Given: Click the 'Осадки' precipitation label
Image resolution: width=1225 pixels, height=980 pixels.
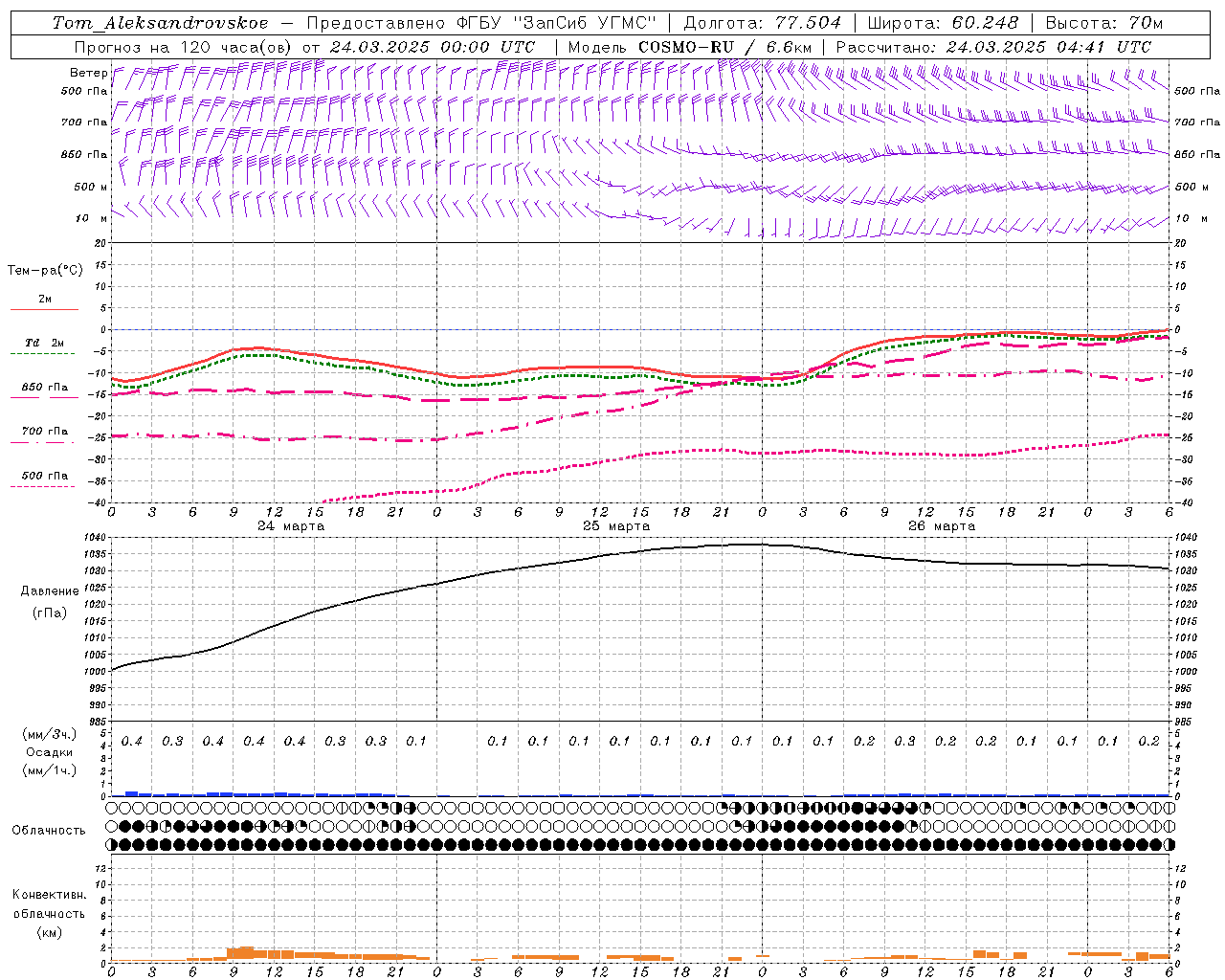Looking at the screenshot, I should click(x=50, y=752).
